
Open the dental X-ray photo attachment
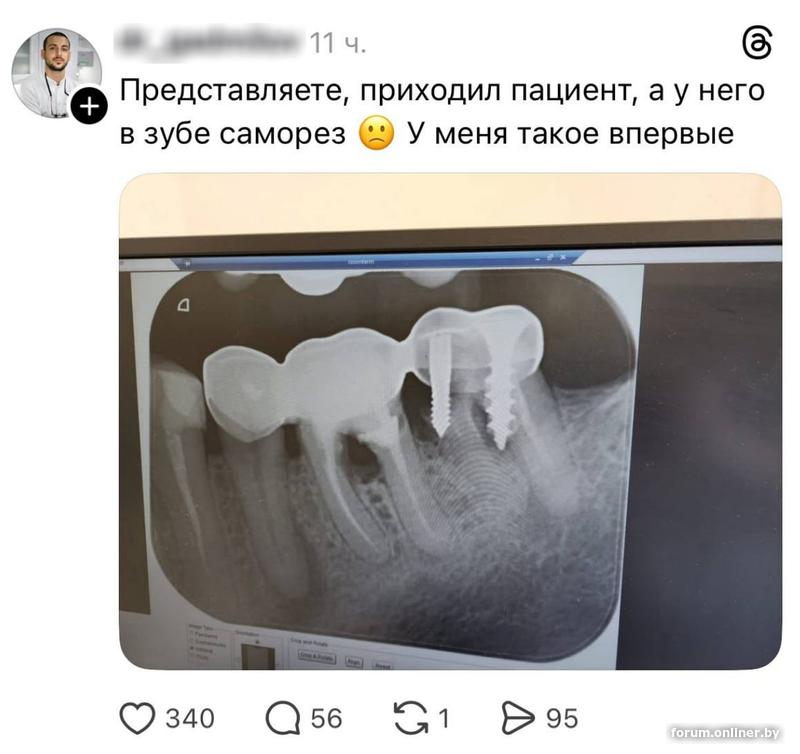451,421
